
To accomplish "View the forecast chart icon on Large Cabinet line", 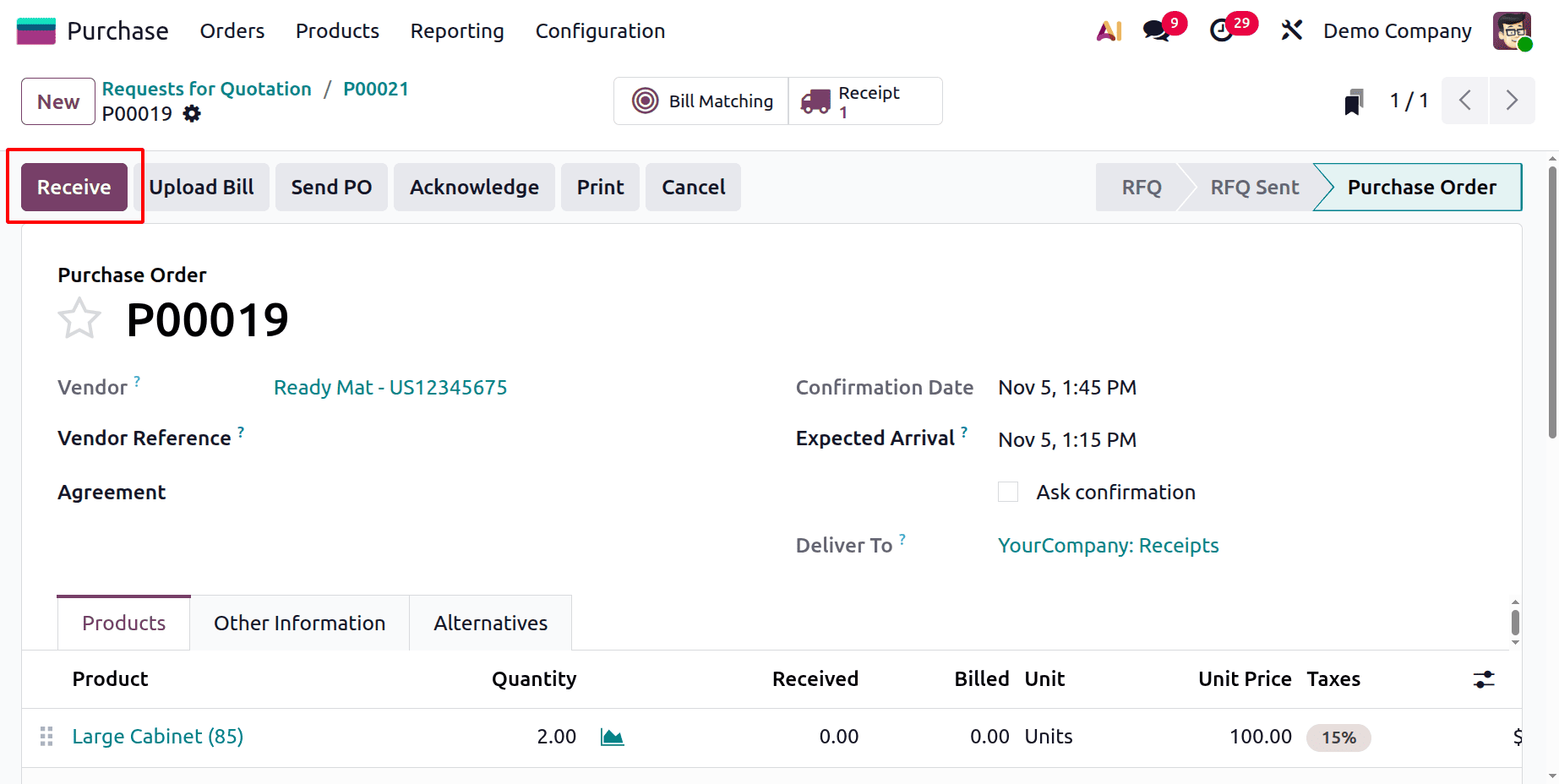I will pyautogui.click(x=611, y=736).
